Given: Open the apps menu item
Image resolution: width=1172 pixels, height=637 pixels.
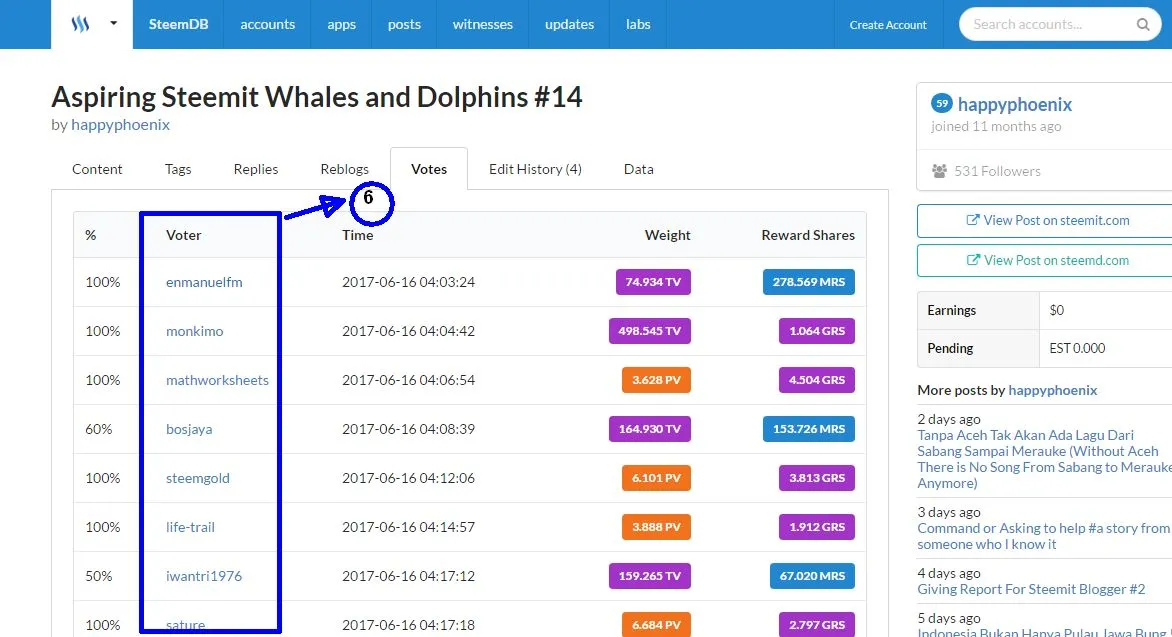Looking at the screenshot, I should pyautogui.click(x=342, y=24).
